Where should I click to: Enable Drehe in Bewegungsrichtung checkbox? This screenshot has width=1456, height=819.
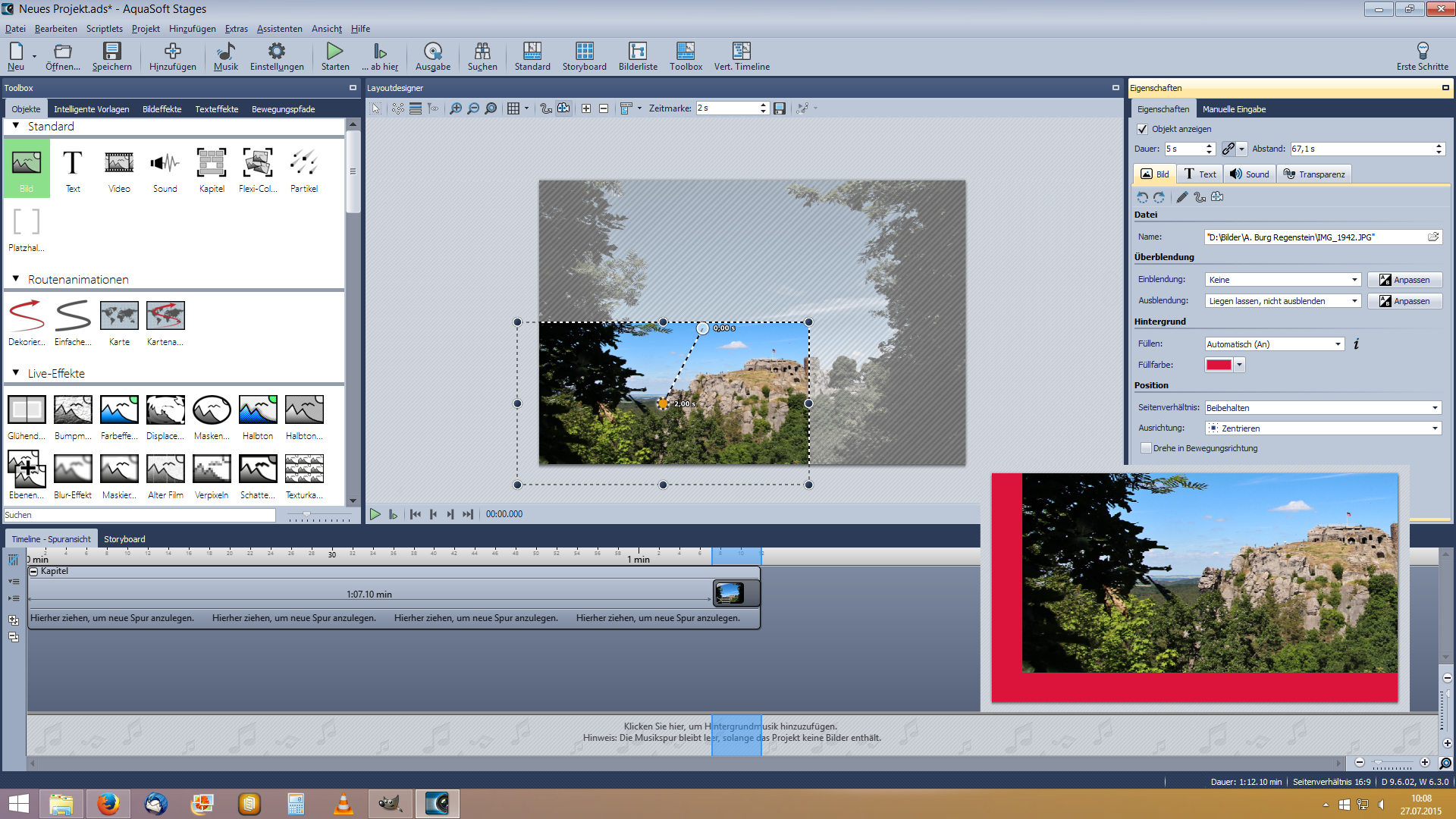[1147, 448]
